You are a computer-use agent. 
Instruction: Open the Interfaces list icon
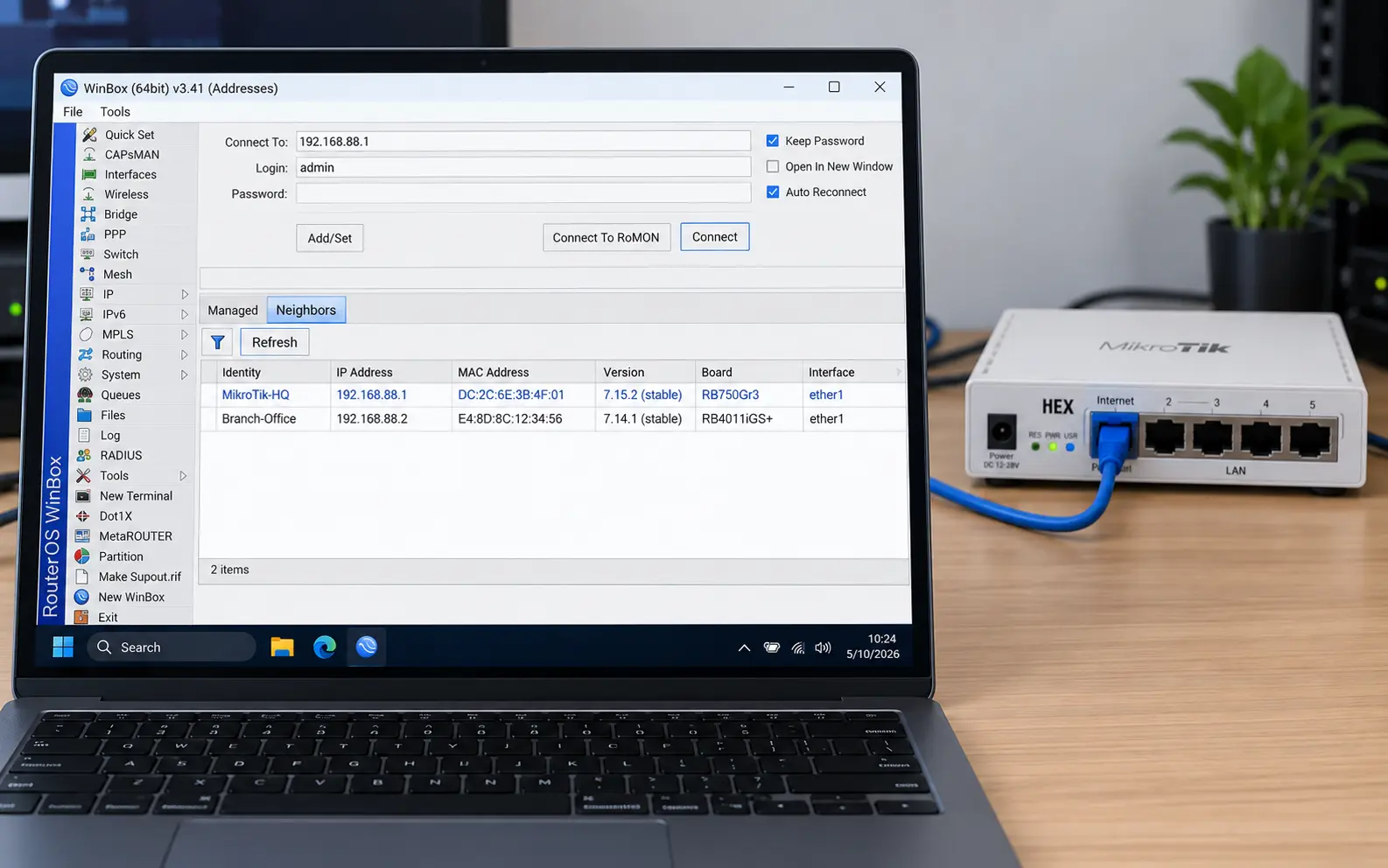(88, 174)
